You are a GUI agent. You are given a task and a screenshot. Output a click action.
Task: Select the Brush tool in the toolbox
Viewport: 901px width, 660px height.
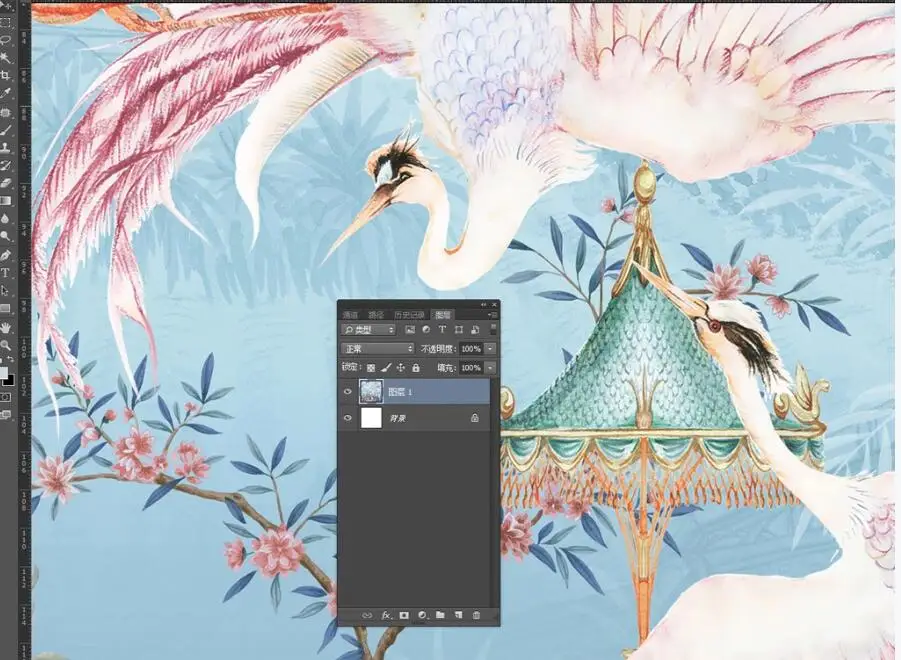tap(6, 130)
